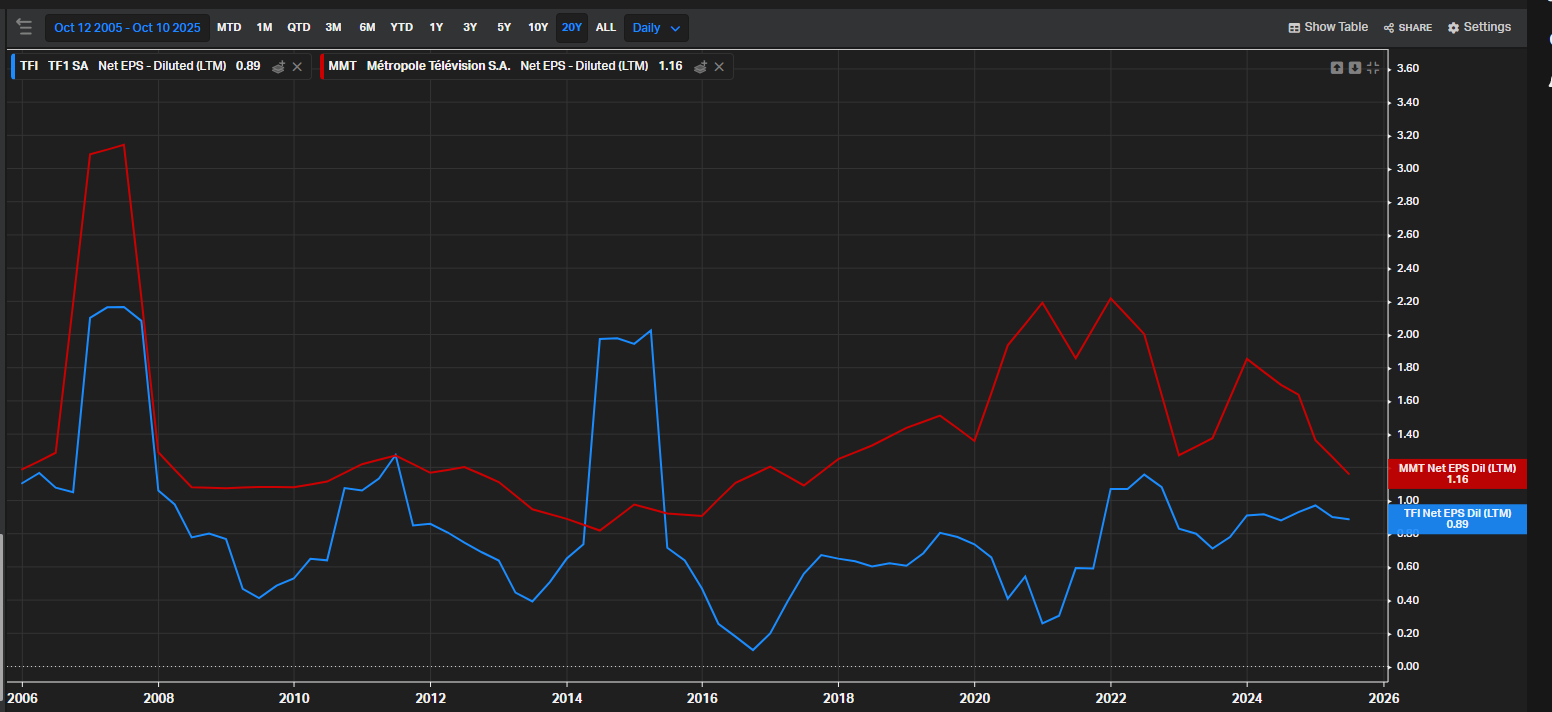Switch to the YTD time range

point(401,27)
